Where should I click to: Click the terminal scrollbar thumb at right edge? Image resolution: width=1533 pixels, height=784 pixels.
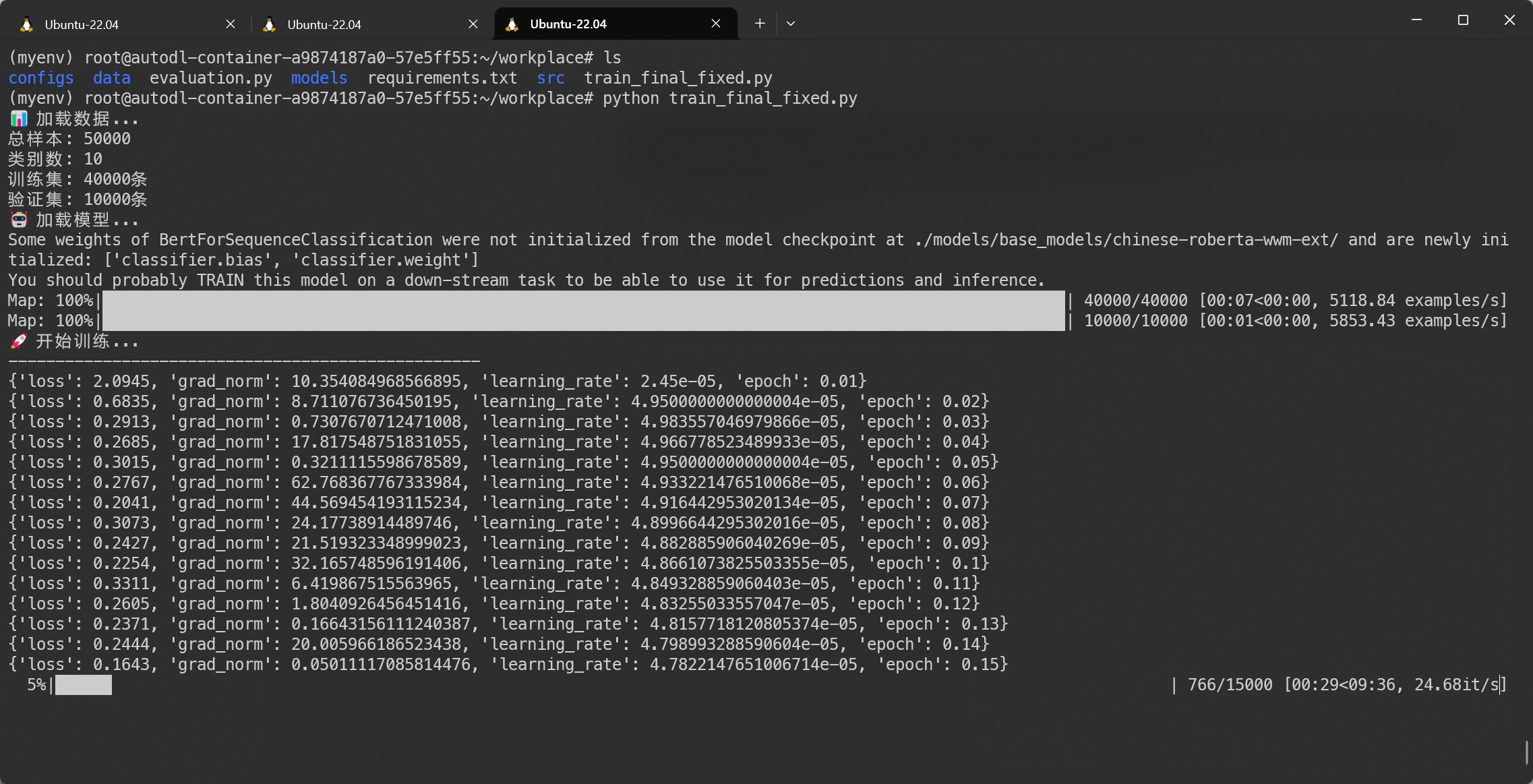(1527, 752)
